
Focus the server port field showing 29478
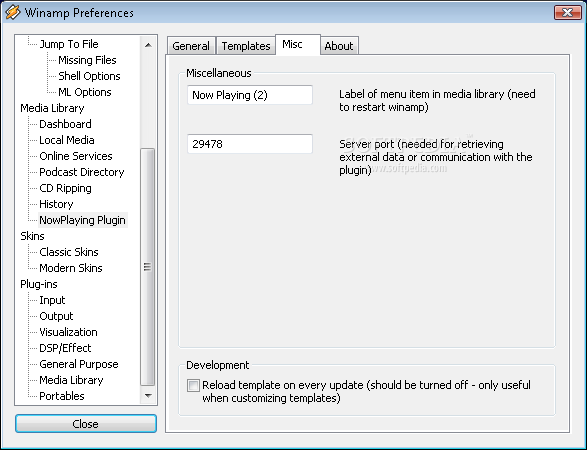[x=250, y=144]
